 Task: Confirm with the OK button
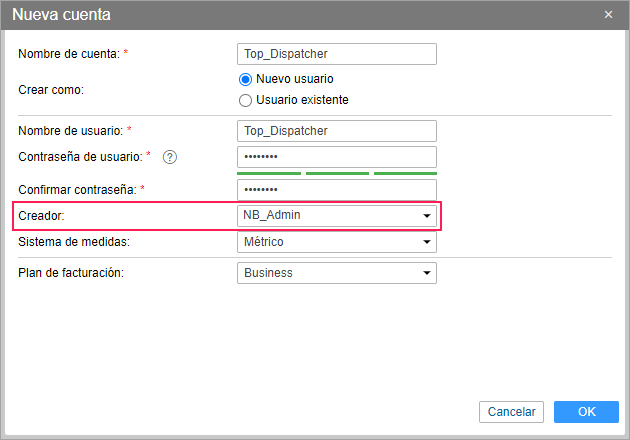586,411
